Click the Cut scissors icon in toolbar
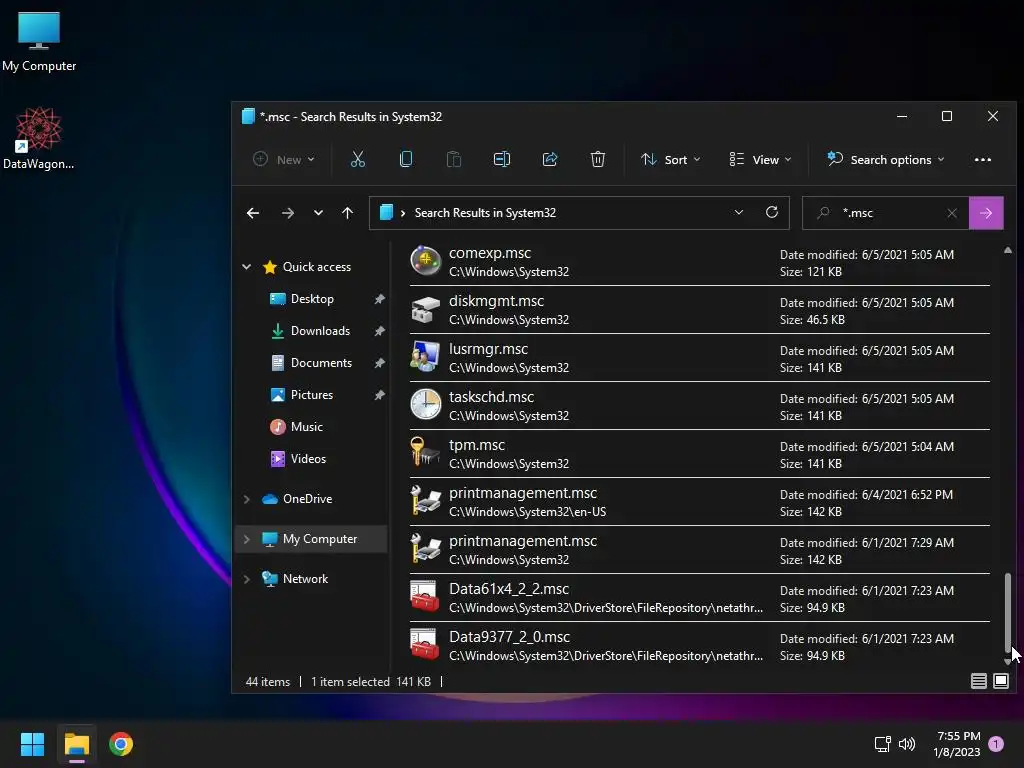 pos(357,159)
